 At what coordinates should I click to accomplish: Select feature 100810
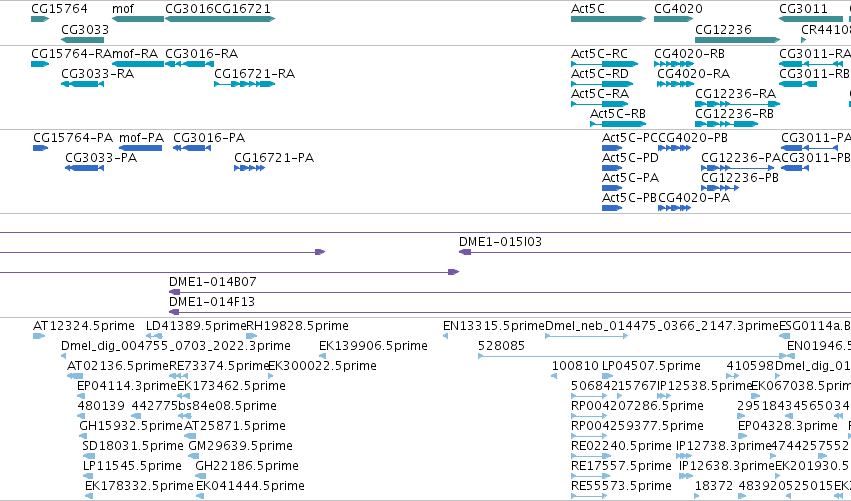point(575,366)
